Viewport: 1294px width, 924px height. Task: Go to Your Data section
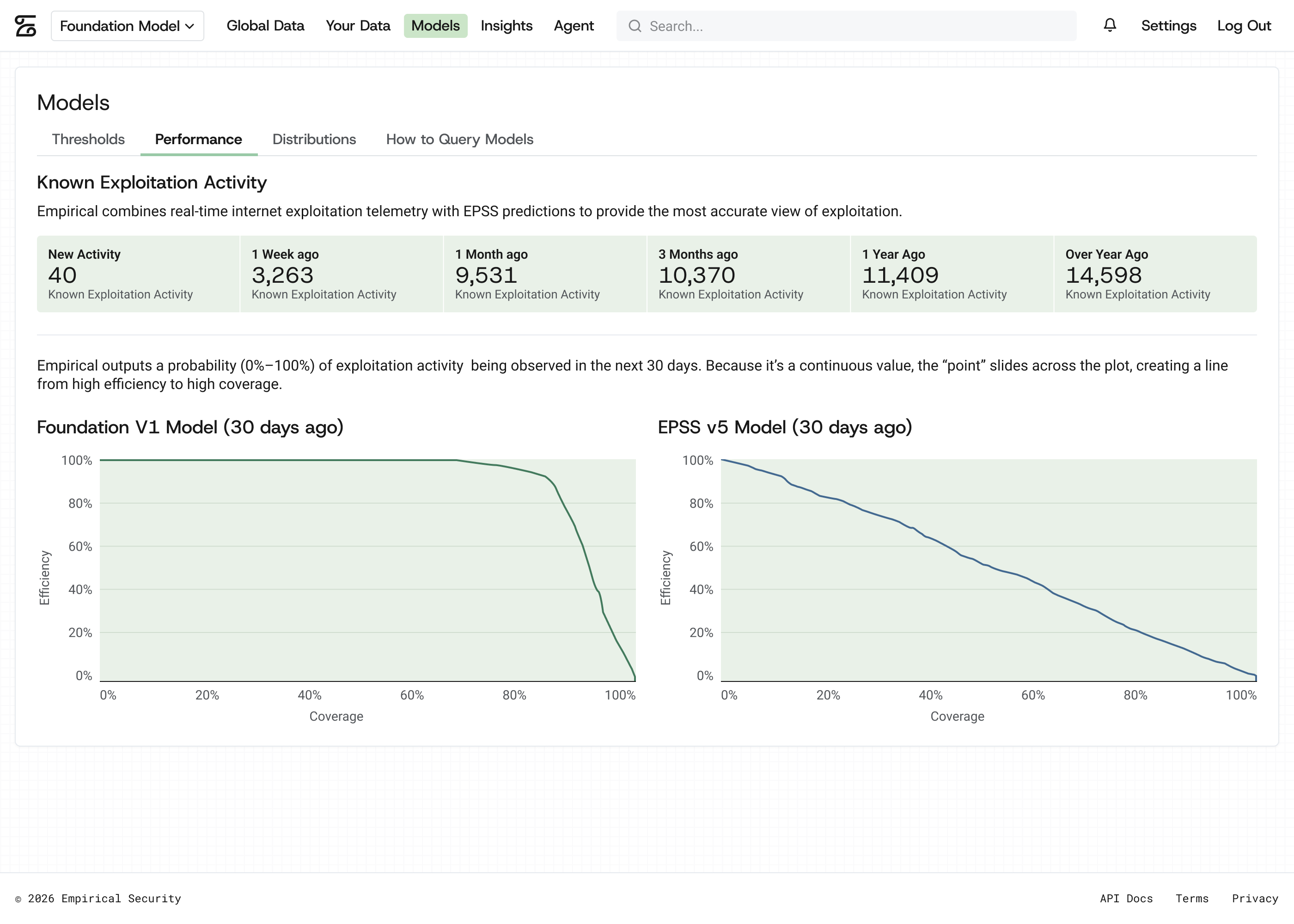357,25
